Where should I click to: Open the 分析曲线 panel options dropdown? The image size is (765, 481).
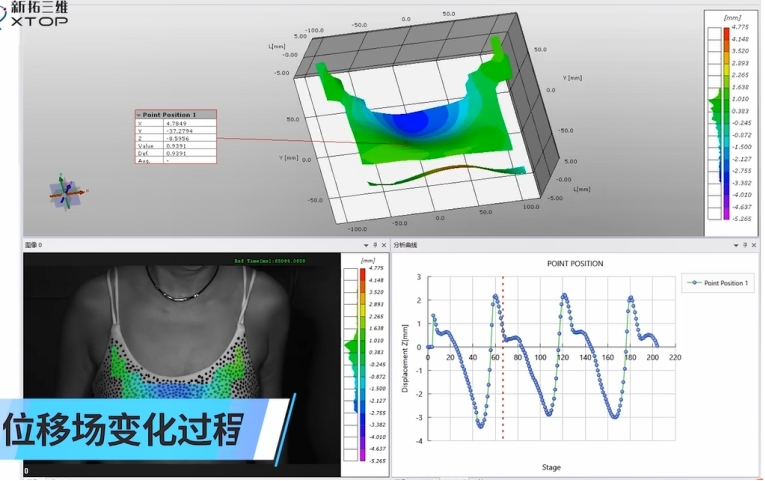pos(735,244)
